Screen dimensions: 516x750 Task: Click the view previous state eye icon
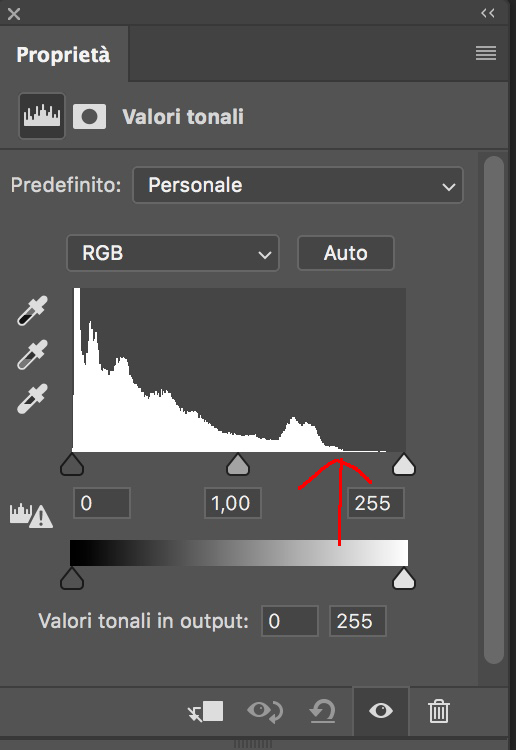click(265, 711)
